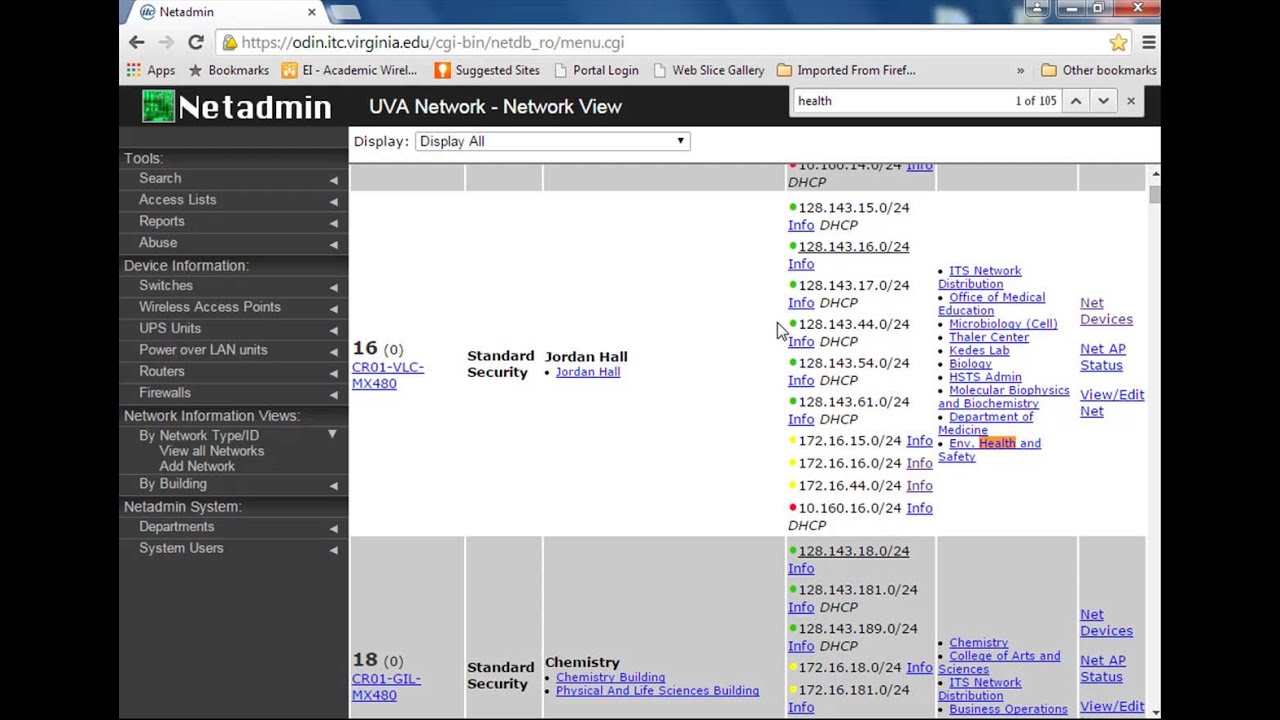Jump to next find result arrow
The image size is (1280, 720).
[1103, 101]
